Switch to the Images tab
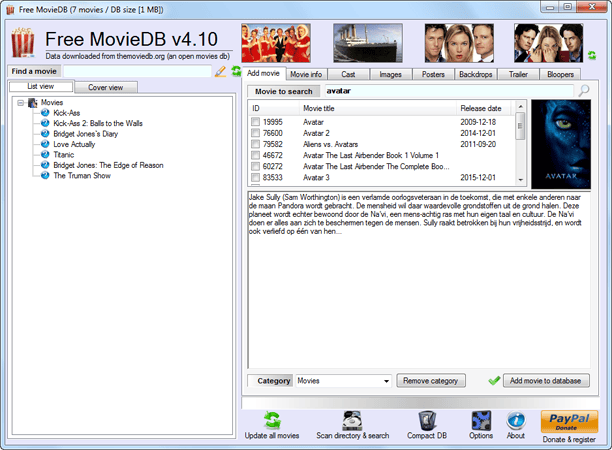 point(390,74)
